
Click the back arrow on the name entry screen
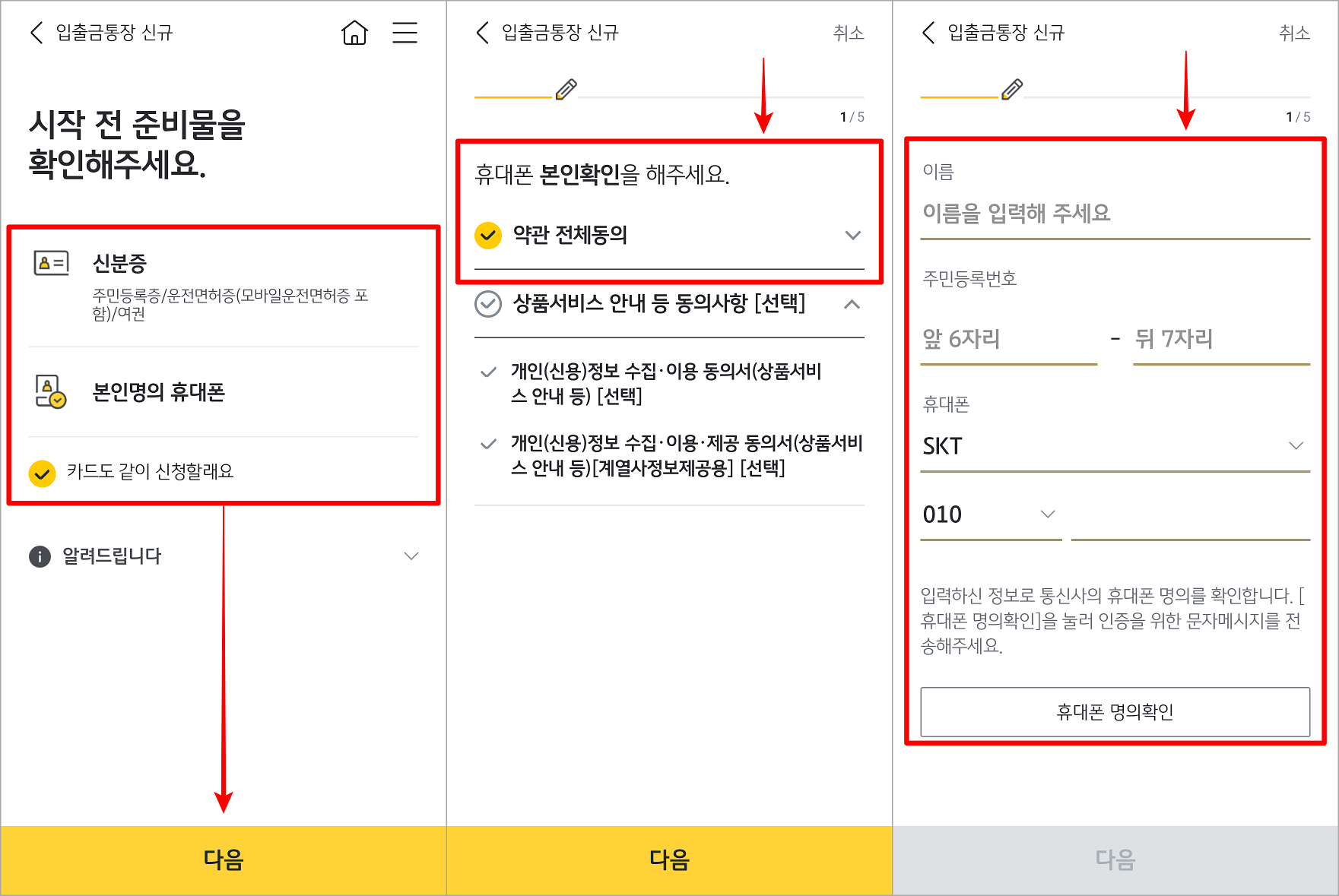click(928, 33)
